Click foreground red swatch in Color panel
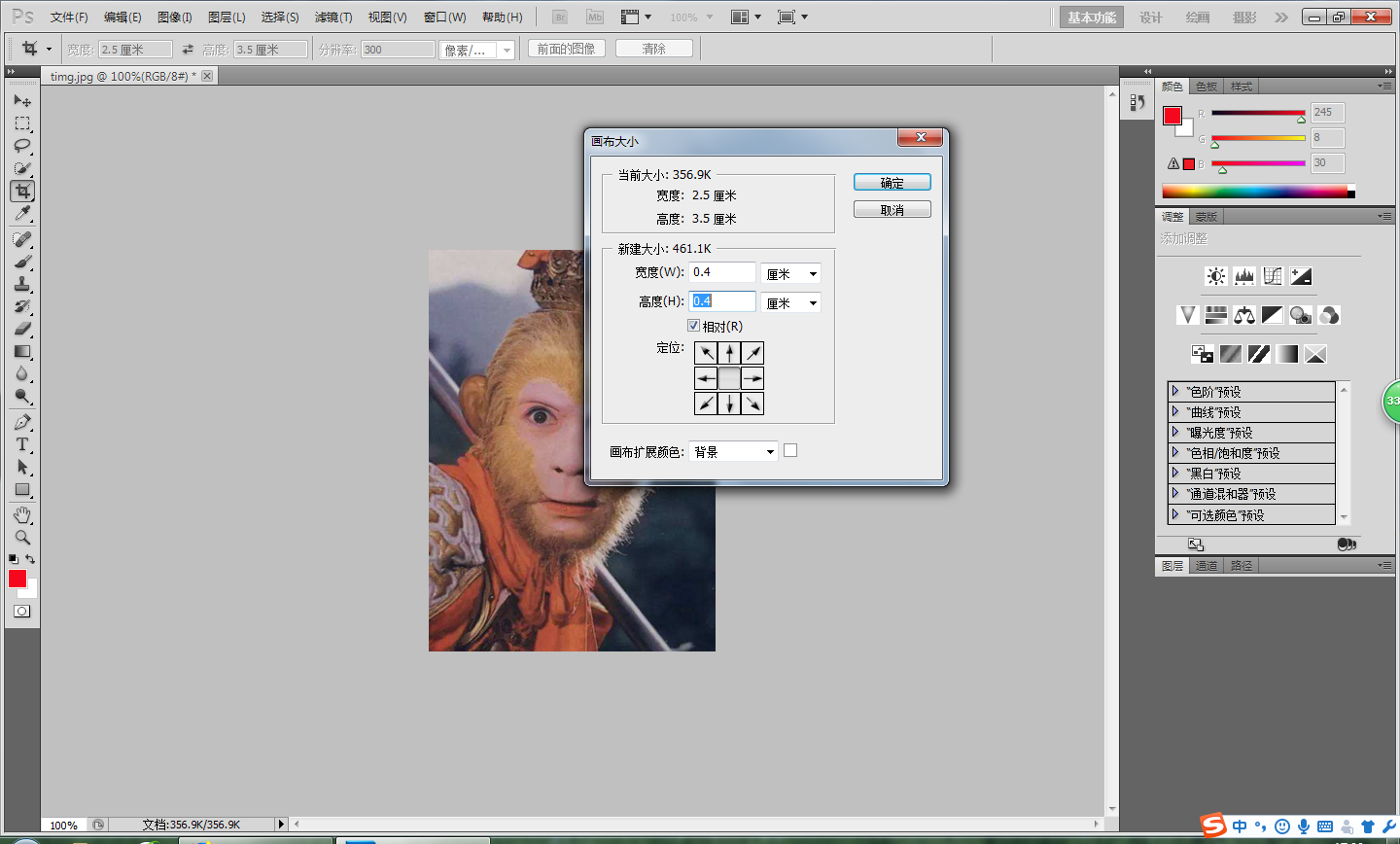 point(1172,116)
